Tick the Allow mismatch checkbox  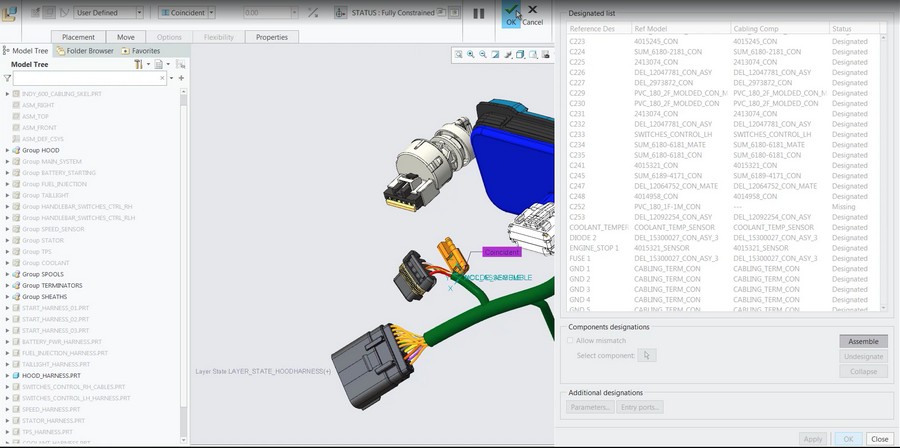(570, 341)
